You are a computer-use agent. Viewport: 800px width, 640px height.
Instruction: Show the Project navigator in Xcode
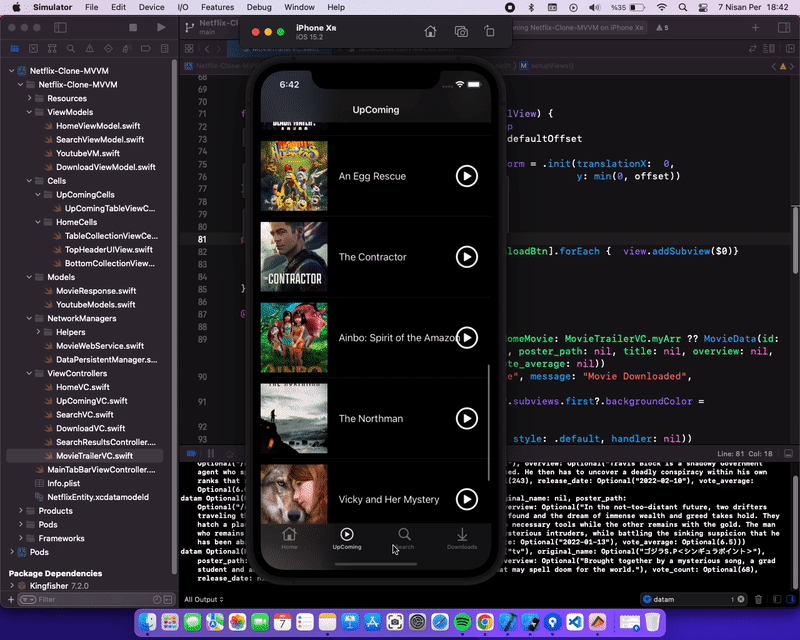coord(15,48)
